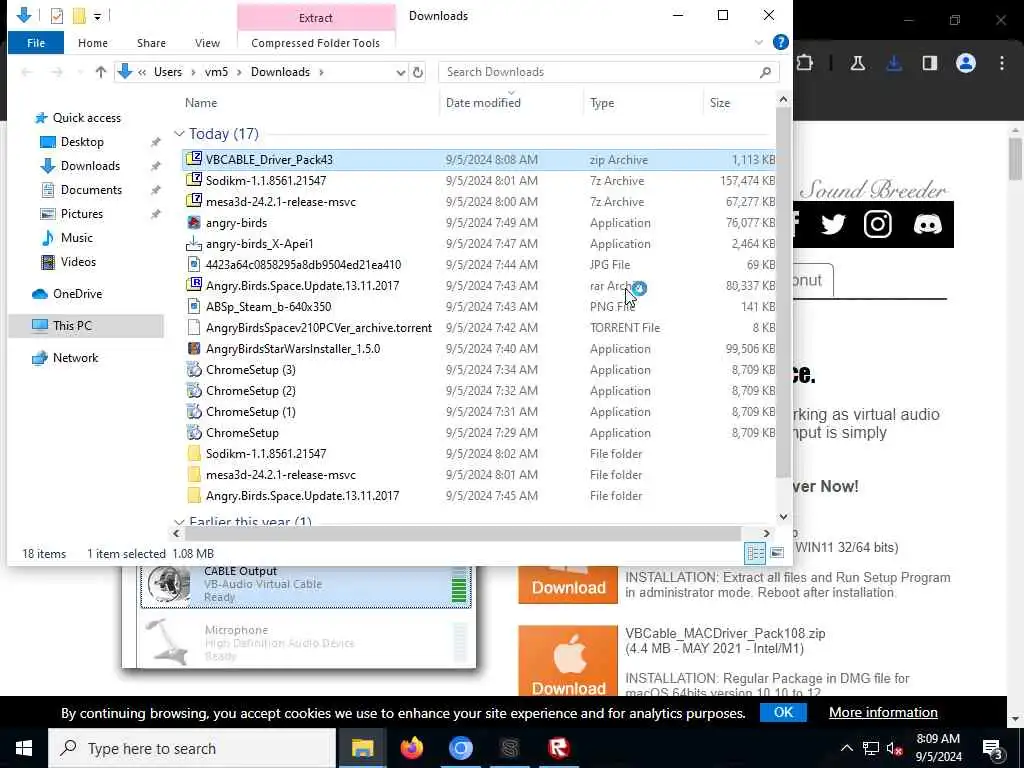Open Chrome extensions puzzle icon
This screenshot has width=1024, height=768.
click(x=805, y=63)
